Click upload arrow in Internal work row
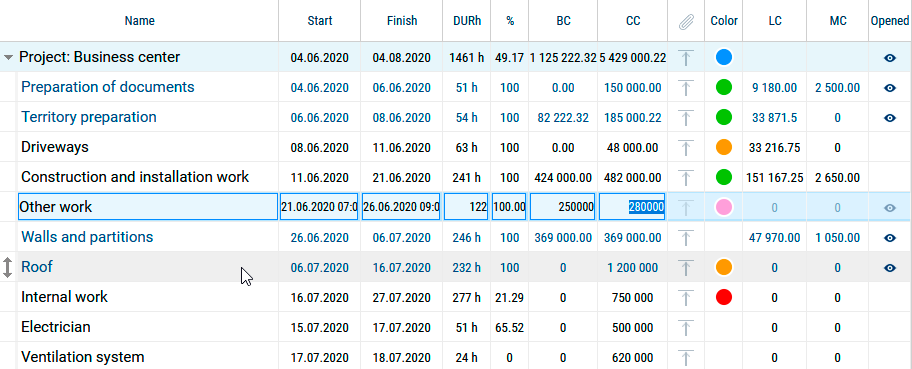This screenshot has width=912, height=369. pyautogui.click(x=686, y=298)
